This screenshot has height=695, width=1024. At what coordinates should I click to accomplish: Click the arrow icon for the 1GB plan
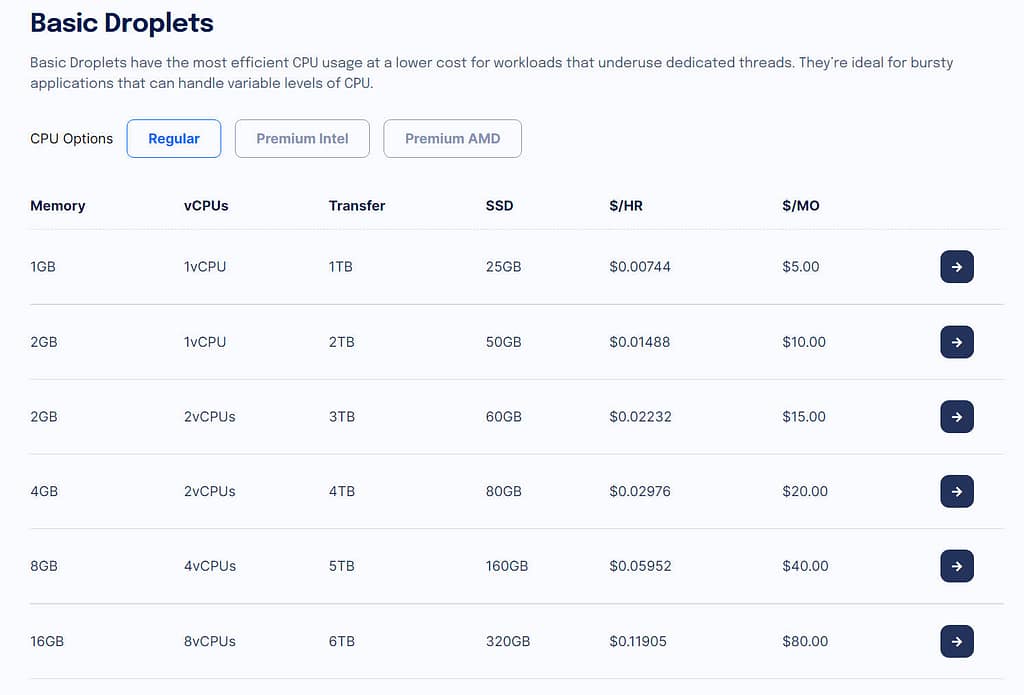click(956, 267)
